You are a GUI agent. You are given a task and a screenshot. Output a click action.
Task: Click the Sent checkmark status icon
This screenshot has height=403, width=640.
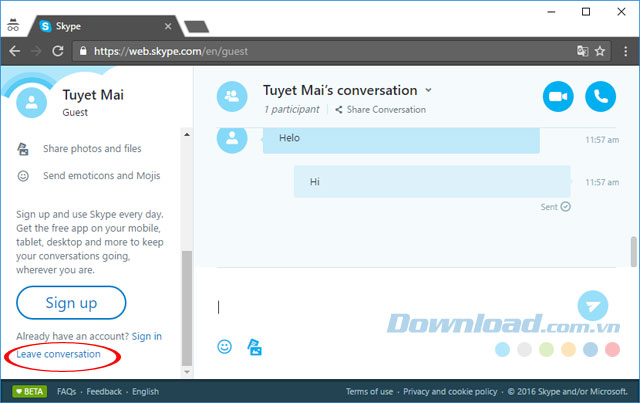[565, 207]
